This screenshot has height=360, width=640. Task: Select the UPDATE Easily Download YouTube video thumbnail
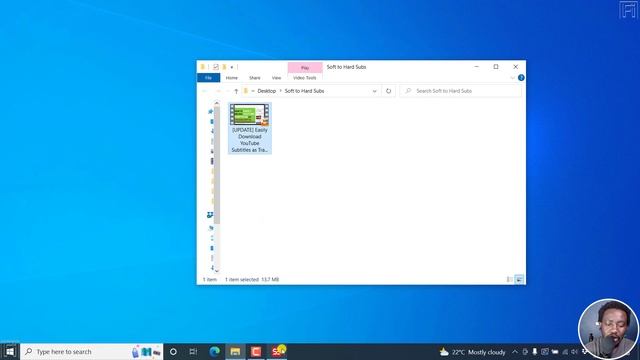click(x=250, y=114)
